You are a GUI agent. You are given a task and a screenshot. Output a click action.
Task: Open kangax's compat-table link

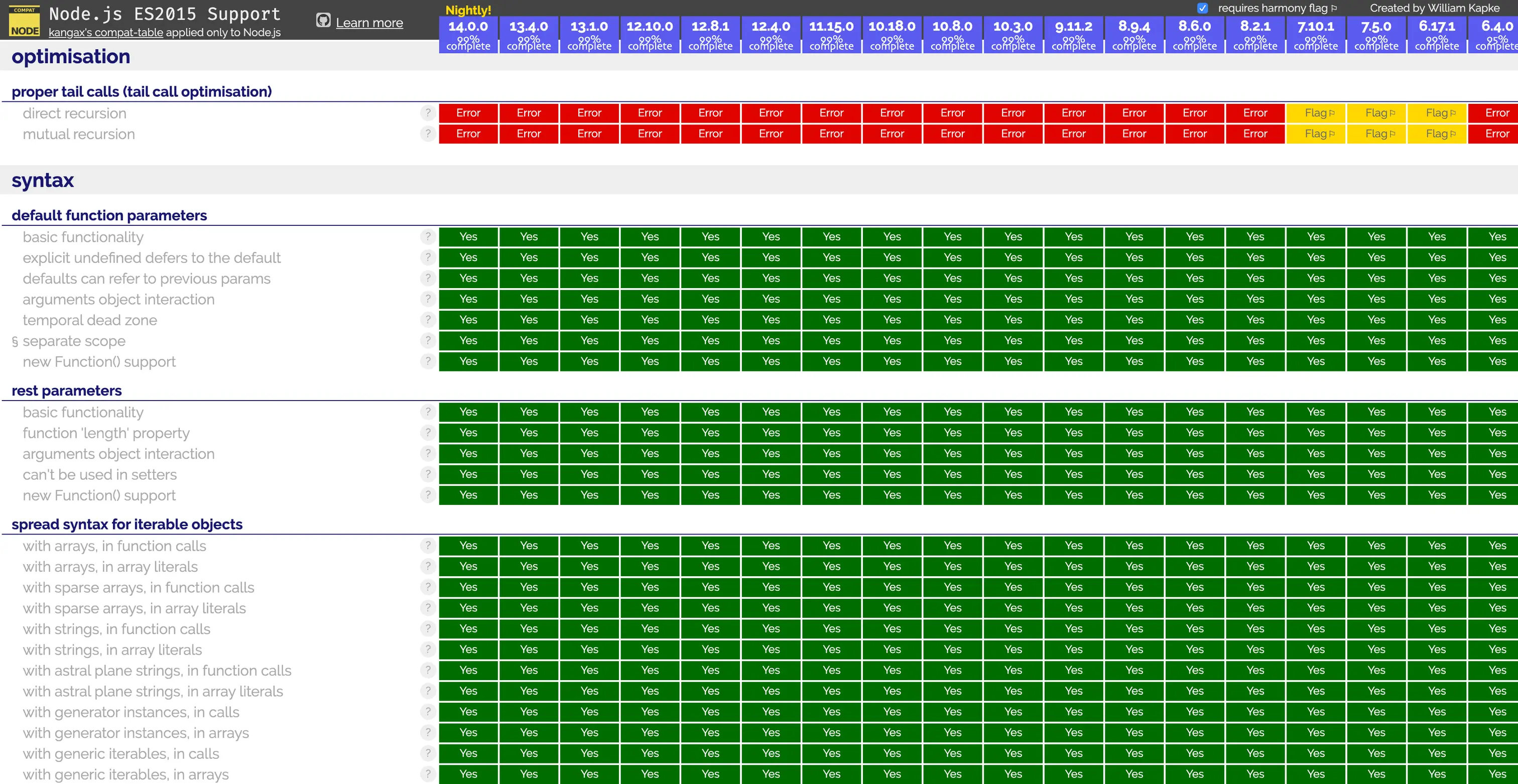[x=105, y=33]
